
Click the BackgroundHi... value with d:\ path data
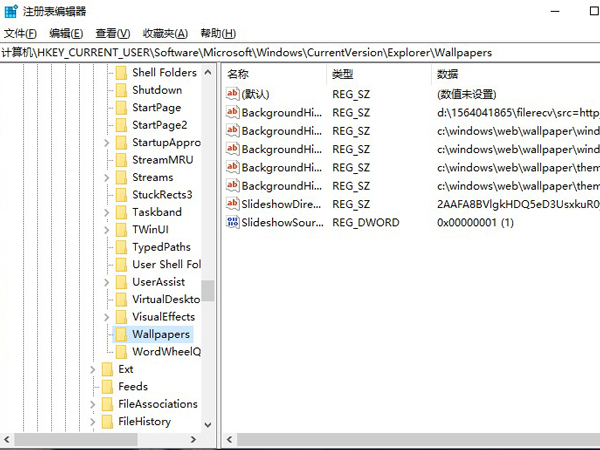[280, 112]
